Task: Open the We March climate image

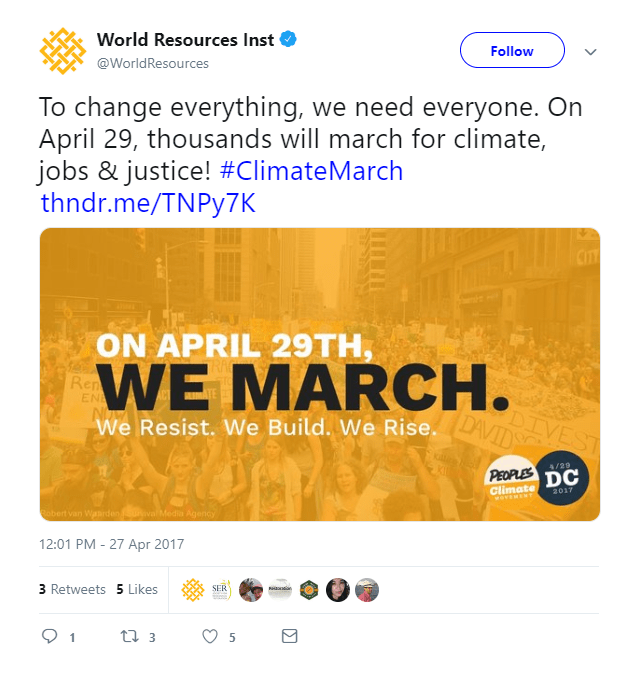Action: [x=319, y=374]
